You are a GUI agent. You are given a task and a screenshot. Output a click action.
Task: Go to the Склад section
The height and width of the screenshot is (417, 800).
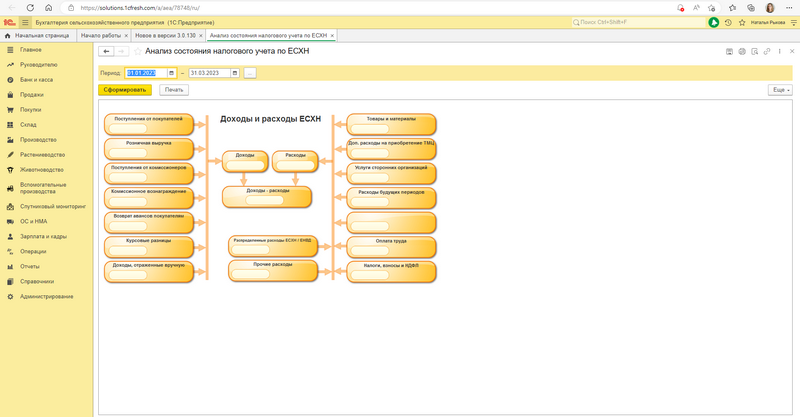point(29,124)
